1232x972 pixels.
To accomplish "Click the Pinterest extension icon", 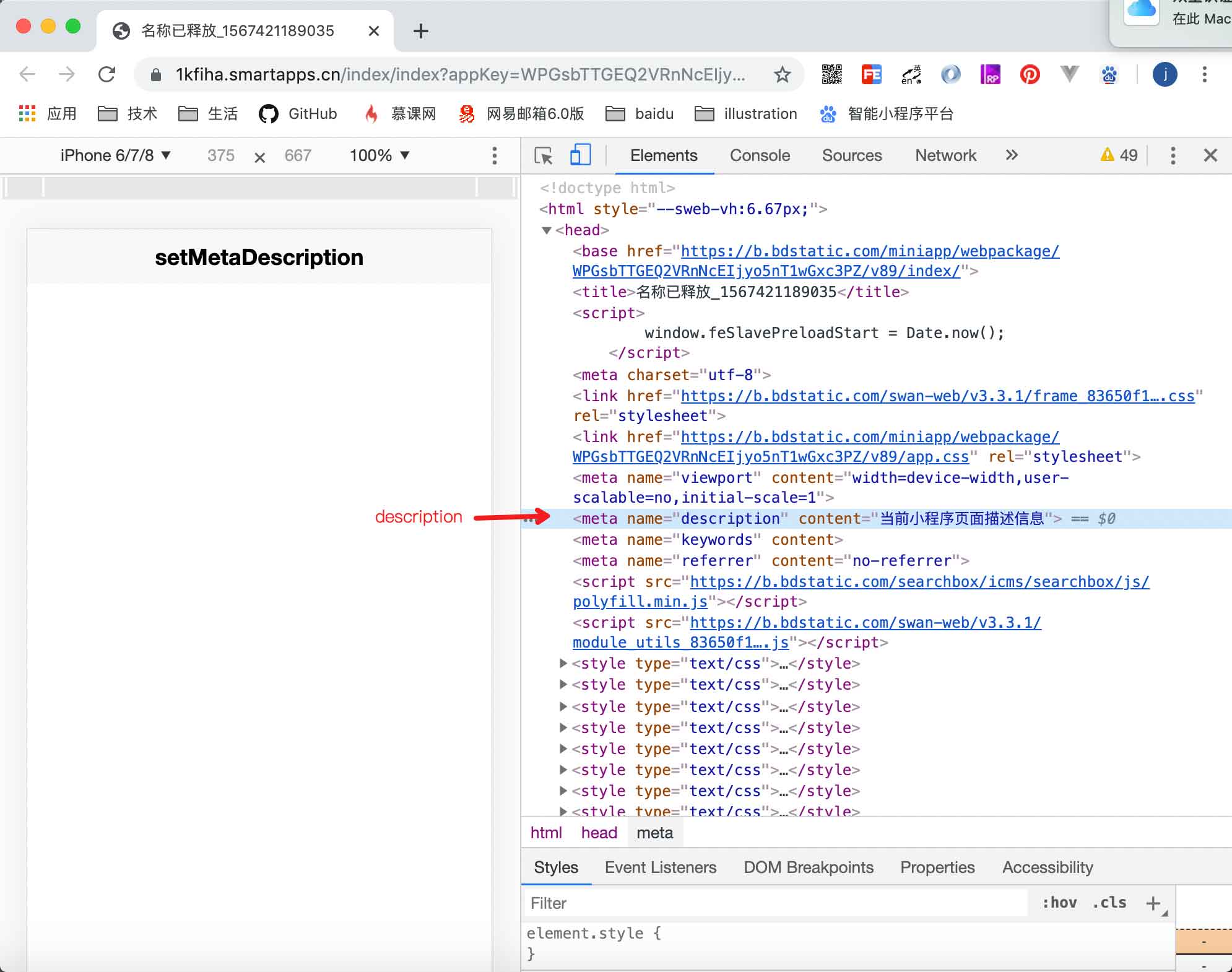I will click(1030, 75).
